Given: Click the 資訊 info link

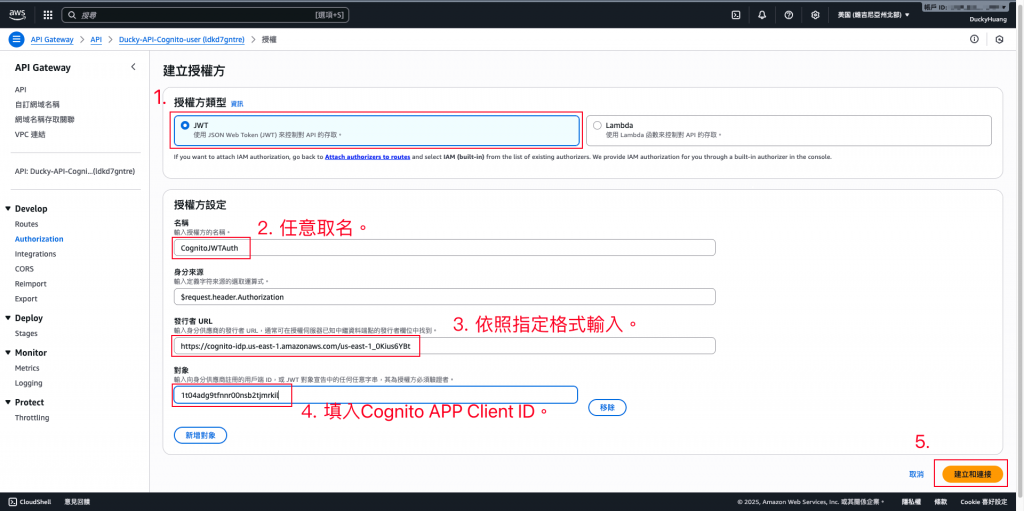Looking at the screenshot, I should [237, 104].
